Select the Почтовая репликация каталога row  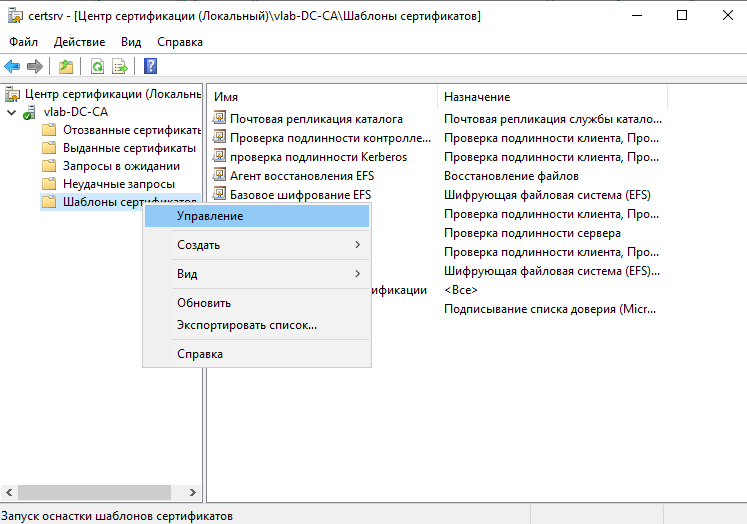pos(316,119)
